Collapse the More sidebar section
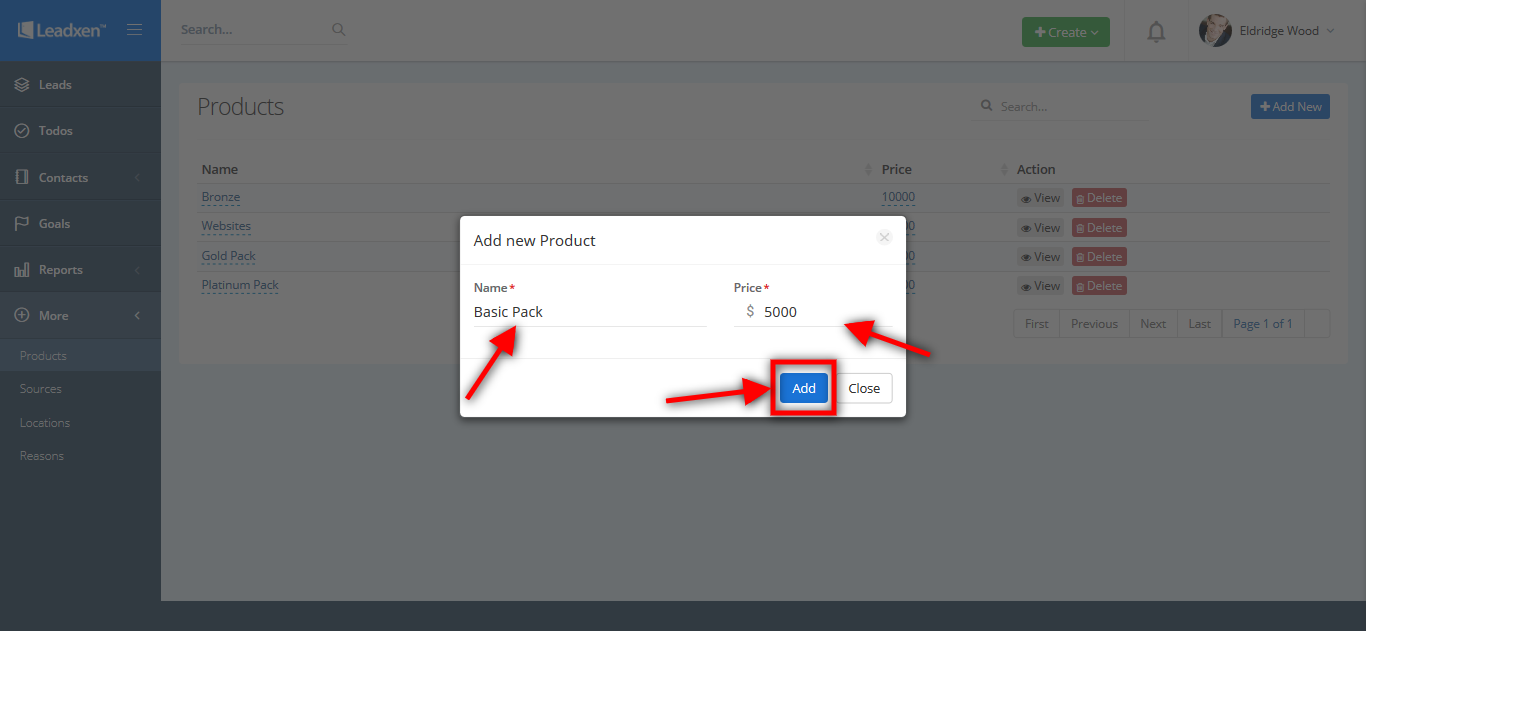This screenshot has width=1525, height=705. point(80,316)
